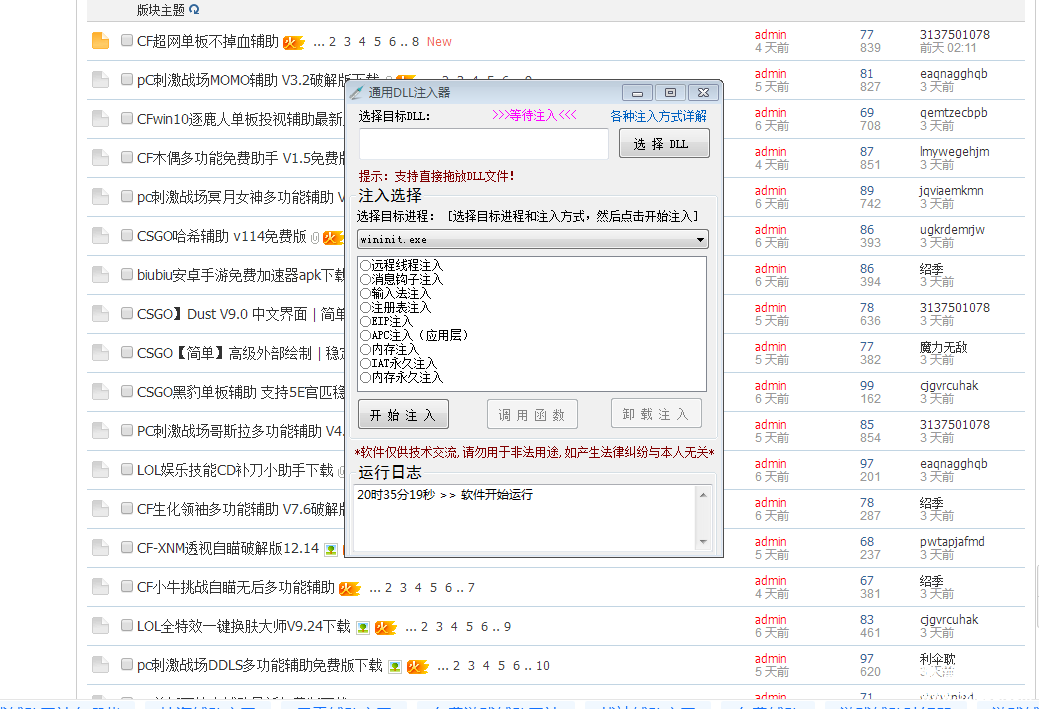Image resolution: width=1039 pixels, height=709 pixels.
Task: Click 开始注入 button
Action: pyautogui.click(x=403, y=415)
